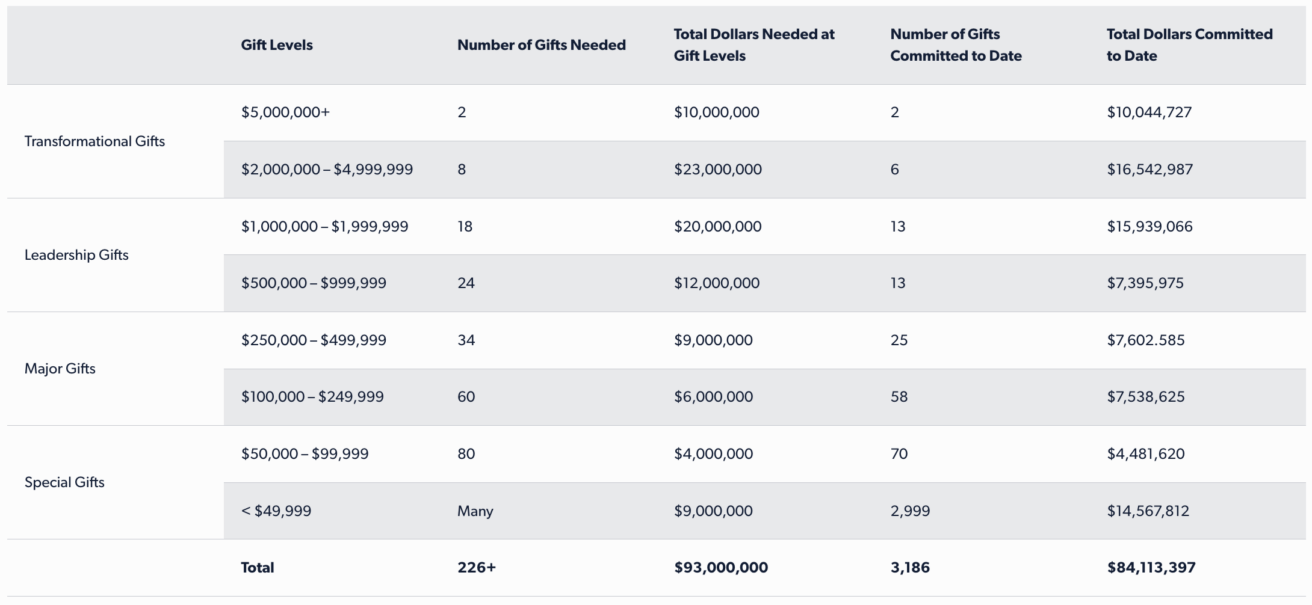Click the Number of Gifts Needed header

point(541,45)
